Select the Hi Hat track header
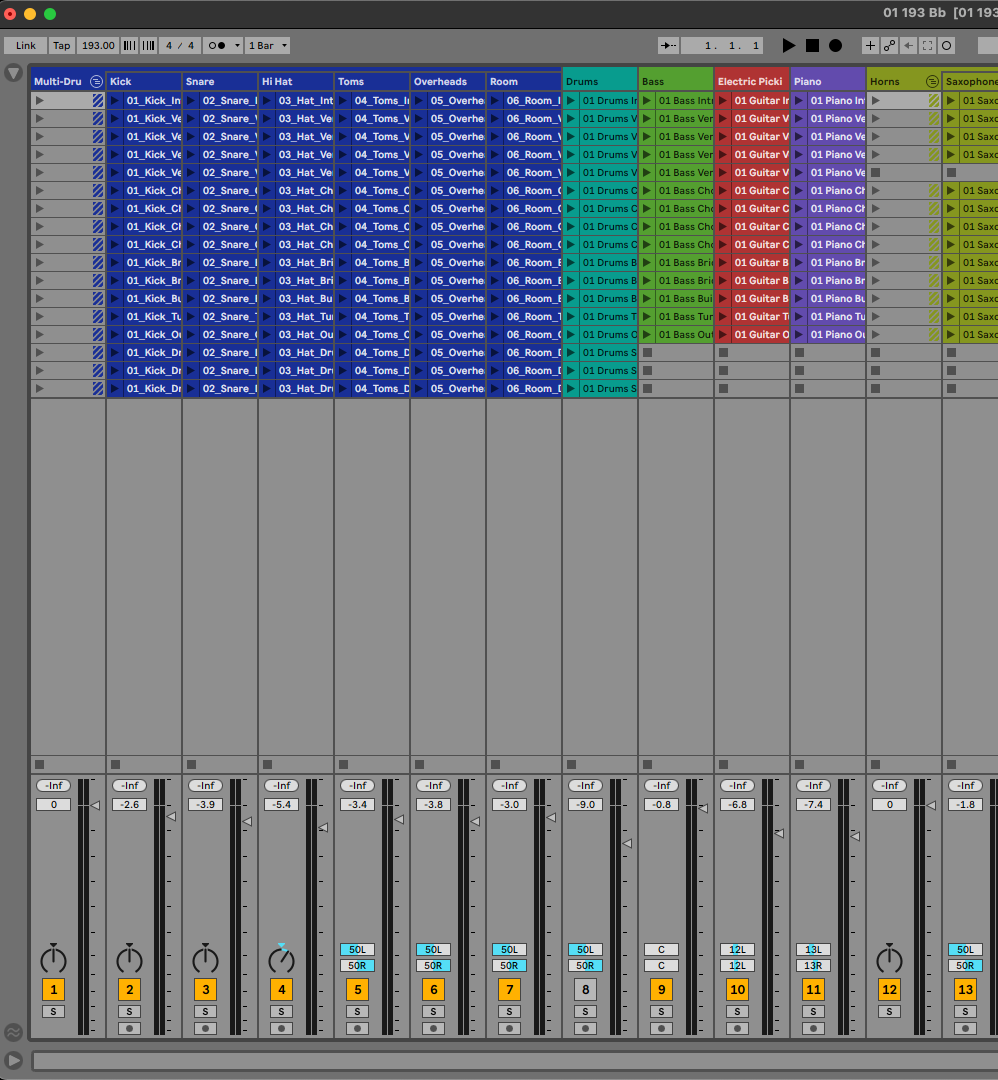Image resolution: width=998 pixels, height=1080 pixels. click(296, 81)
